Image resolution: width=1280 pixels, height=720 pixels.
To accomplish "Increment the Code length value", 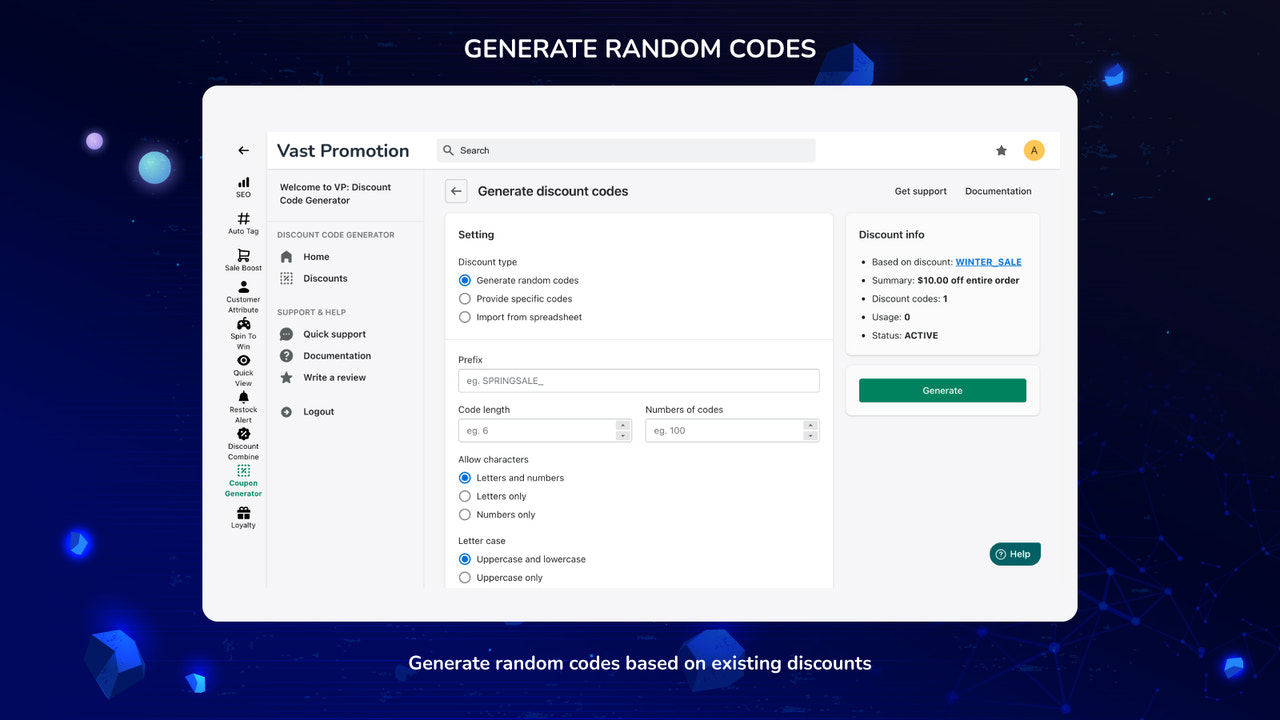I will [x=623, y=426].
